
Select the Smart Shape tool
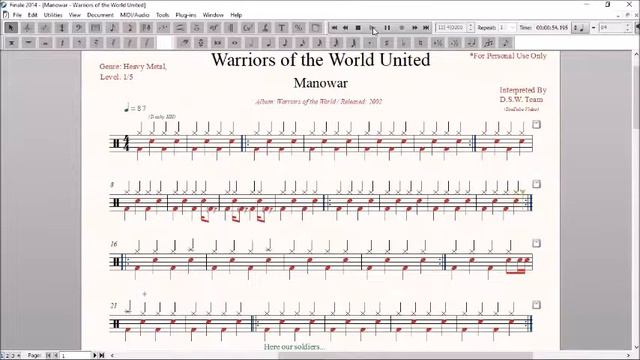(x=180, y=28)
